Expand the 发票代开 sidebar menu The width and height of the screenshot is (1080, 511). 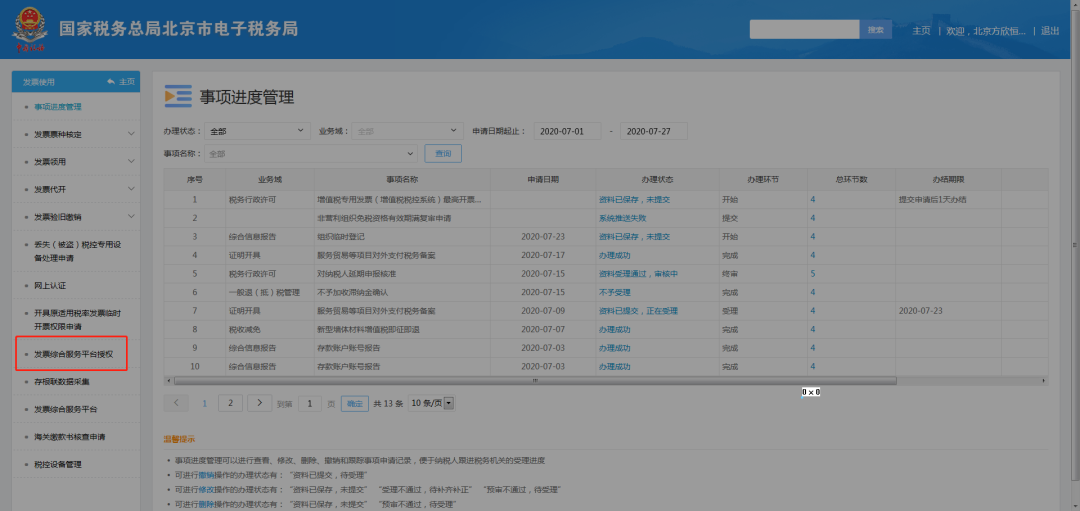(132, 189)
